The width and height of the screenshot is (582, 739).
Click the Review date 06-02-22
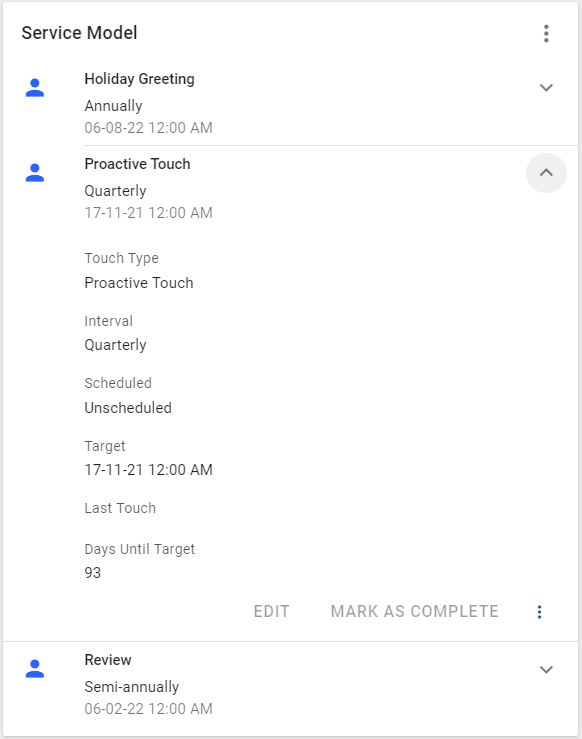point(148,709)
